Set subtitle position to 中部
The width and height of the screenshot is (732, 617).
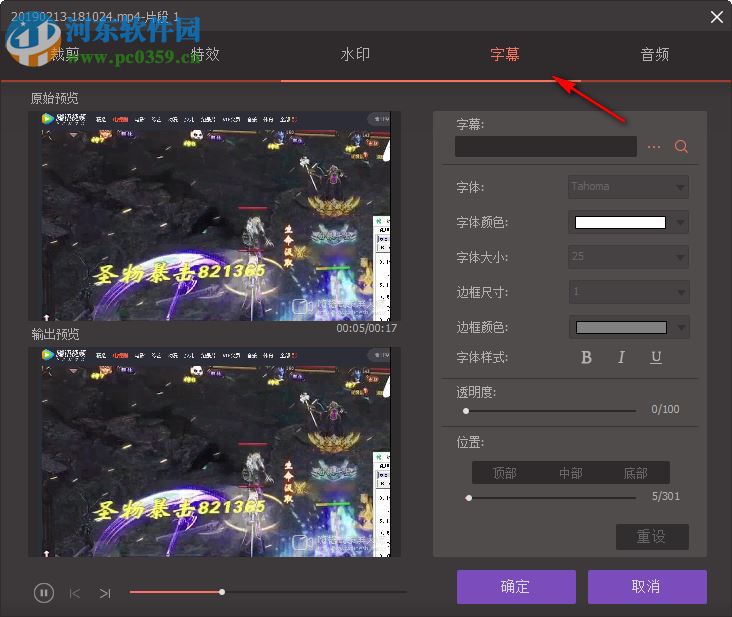coord(570,473)
